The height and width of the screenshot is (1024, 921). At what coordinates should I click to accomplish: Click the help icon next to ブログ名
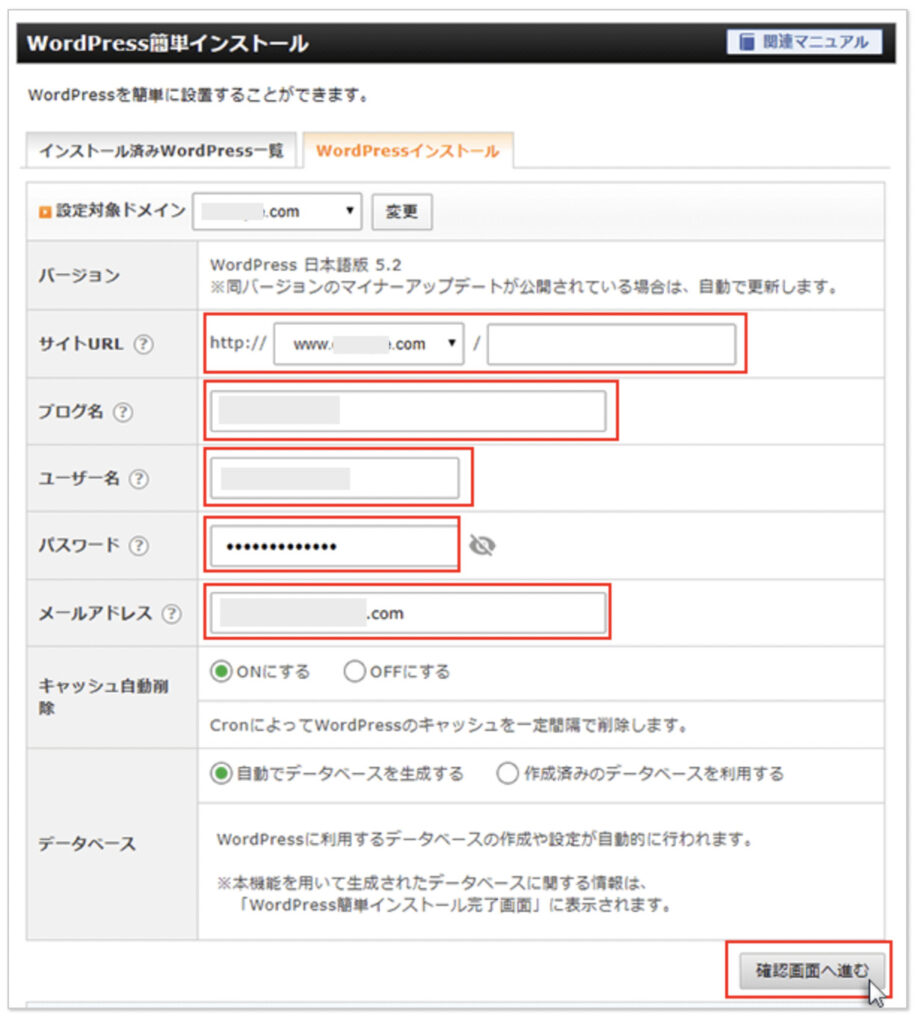tap(123, 412)
